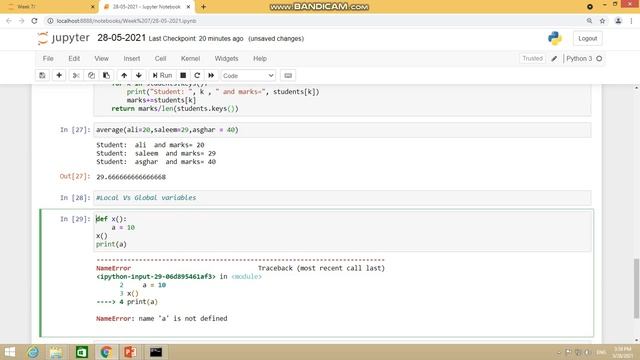Click the pencil edit mode icon

pyautogui.click(x=554, y=59)
